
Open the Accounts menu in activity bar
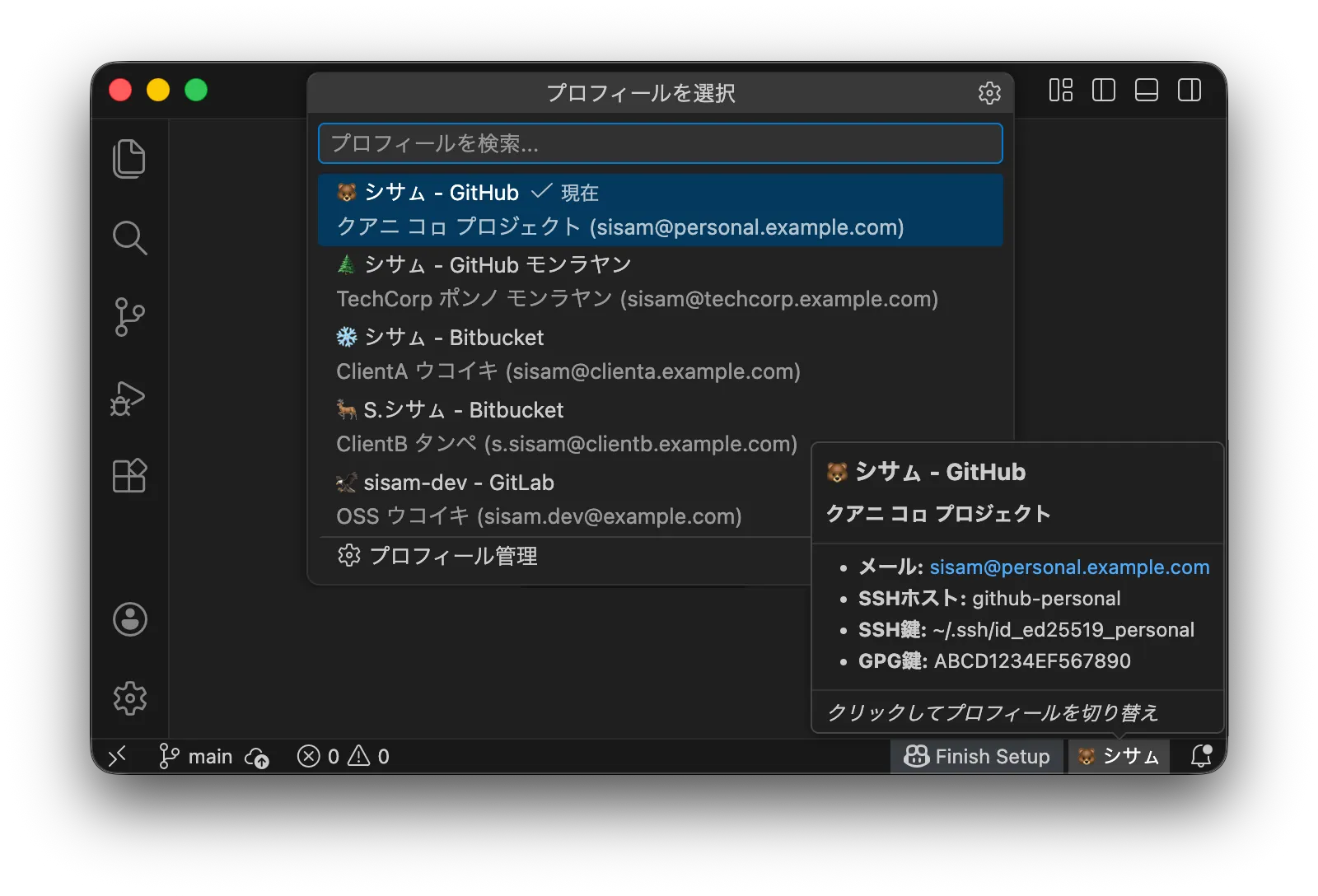(130, 619)
